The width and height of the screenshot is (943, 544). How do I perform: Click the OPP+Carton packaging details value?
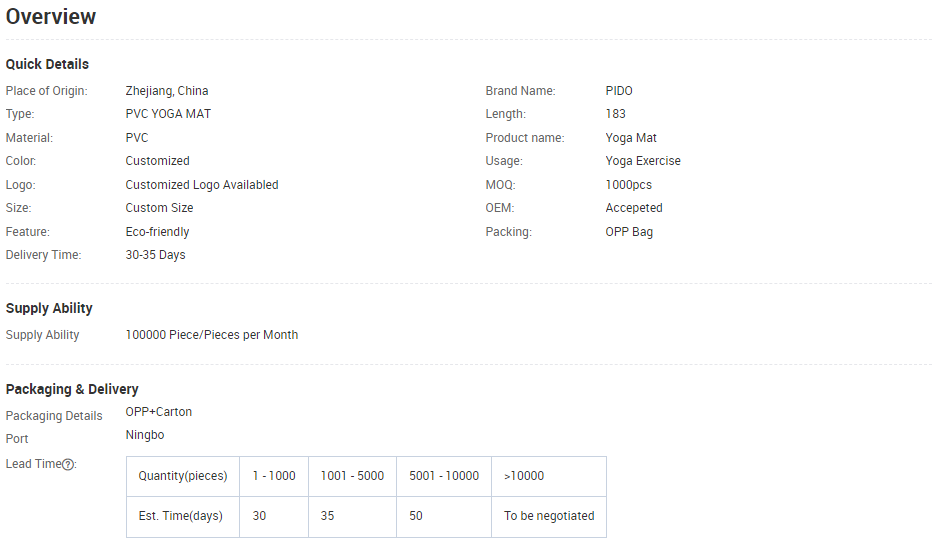click(159, 412)
